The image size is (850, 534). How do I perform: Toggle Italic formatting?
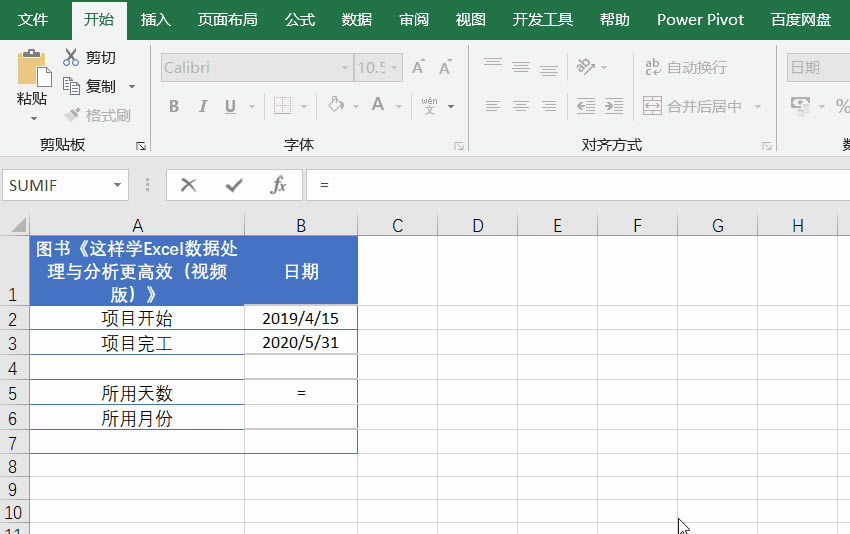click(202, 106)
